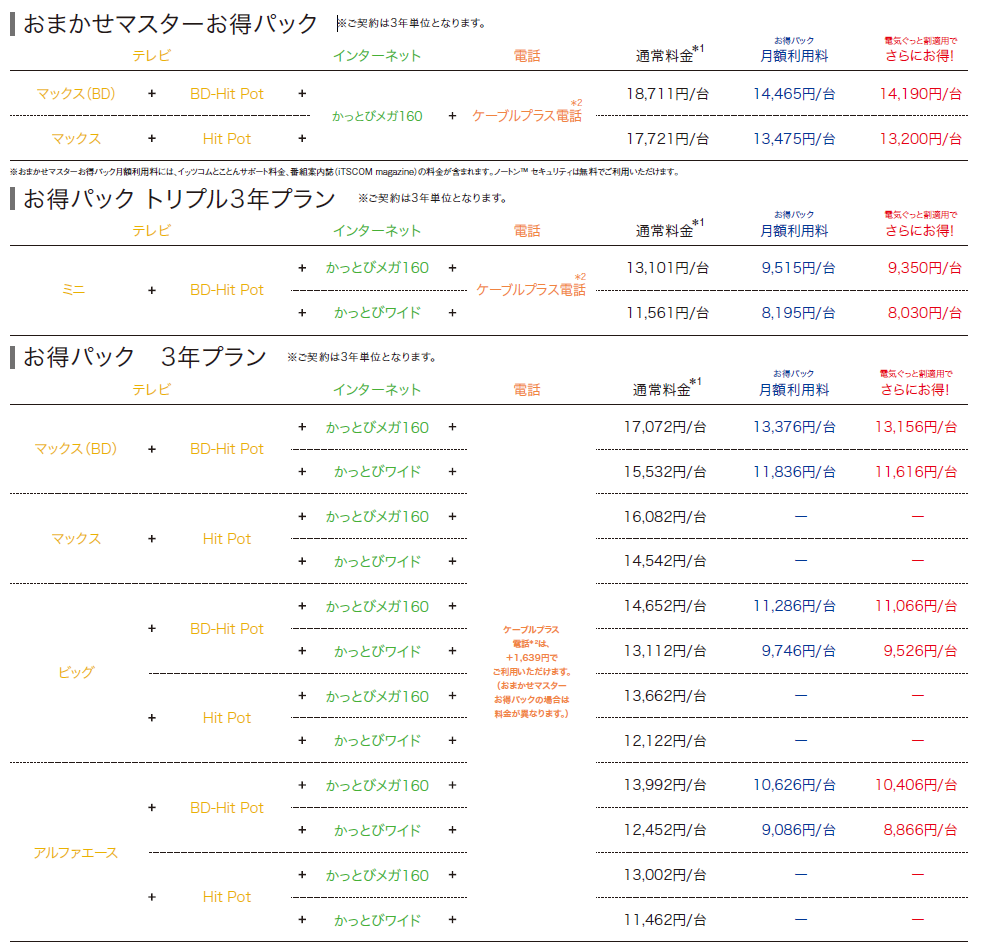
Task: Select the アルファエース TV plan label
Action: tap(76, 853)
